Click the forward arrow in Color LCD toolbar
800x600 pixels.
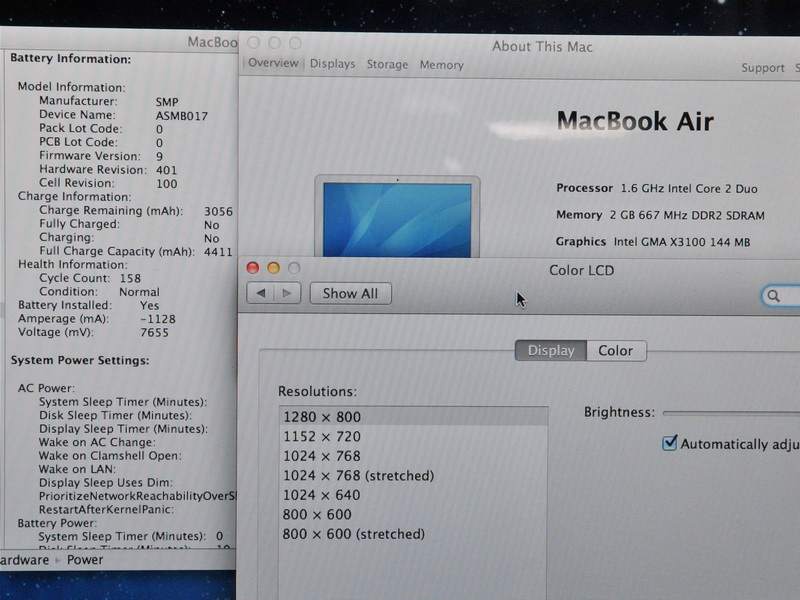pyautogui.click(x=287, y=293)
